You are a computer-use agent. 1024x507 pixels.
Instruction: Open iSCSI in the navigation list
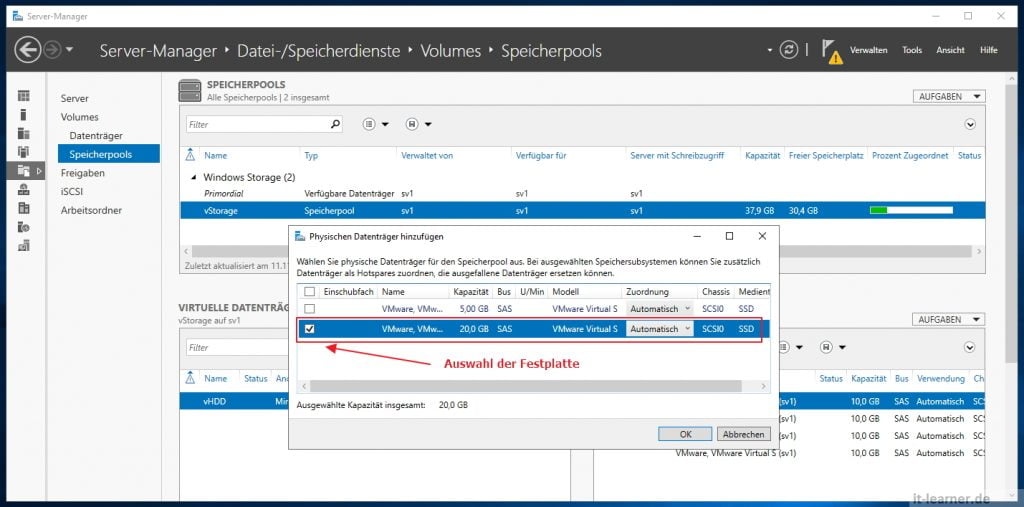pyautogui.click(x=71, y=192)
